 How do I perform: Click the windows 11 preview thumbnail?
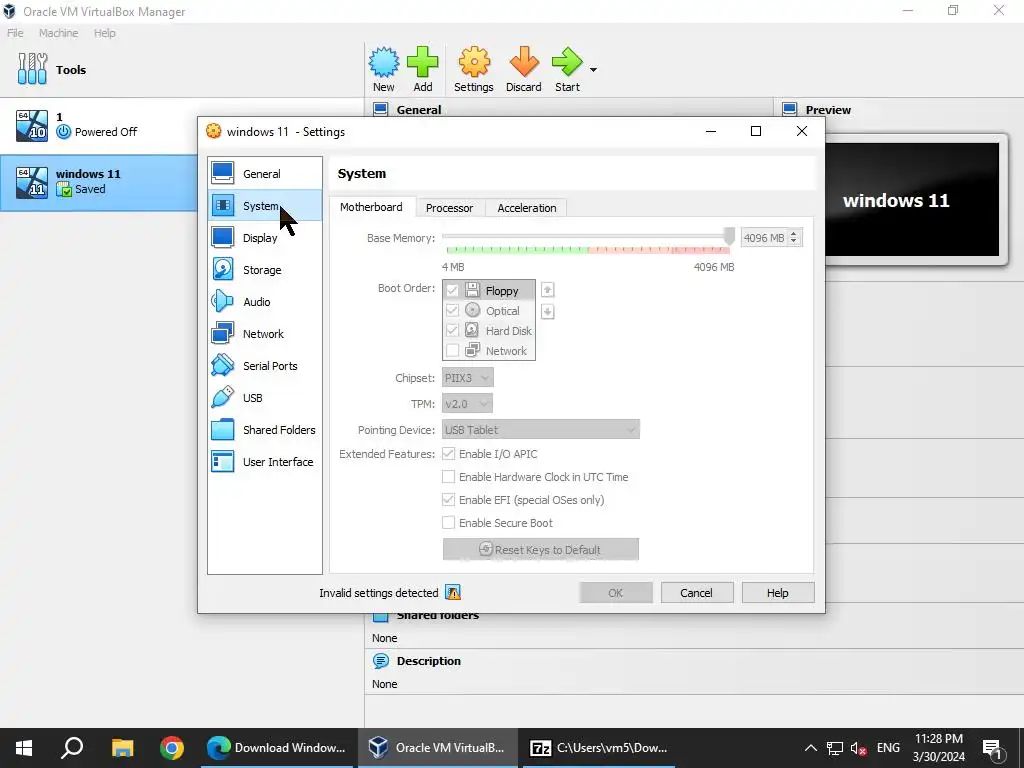[912, 199]
